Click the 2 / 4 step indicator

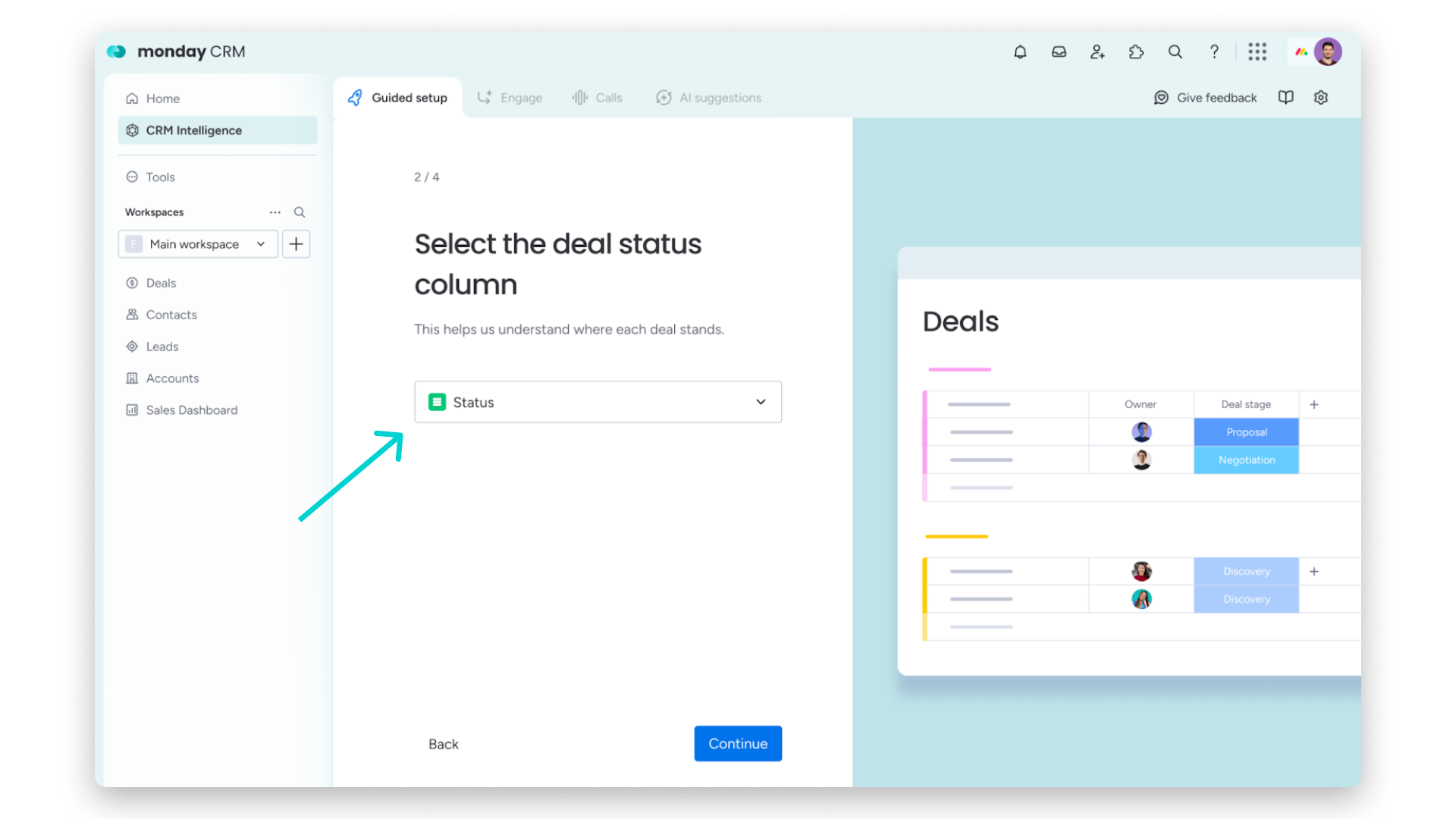click(427, 177)
